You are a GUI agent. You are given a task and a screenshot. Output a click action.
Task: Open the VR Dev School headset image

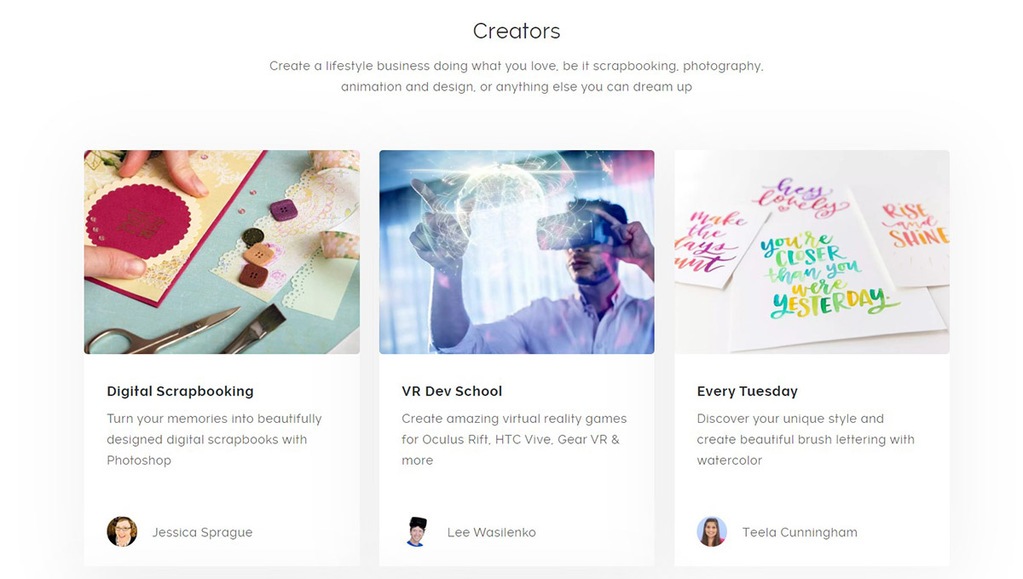click(x=517, y=252)
